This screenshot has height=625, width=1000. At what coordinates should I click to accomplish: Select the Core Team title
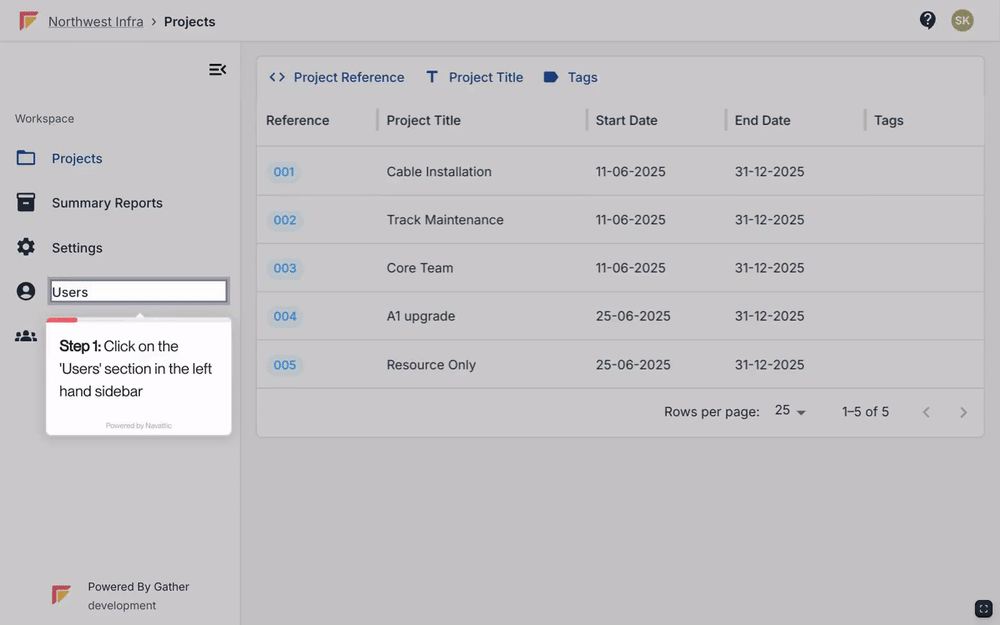[x=420, y=268]
